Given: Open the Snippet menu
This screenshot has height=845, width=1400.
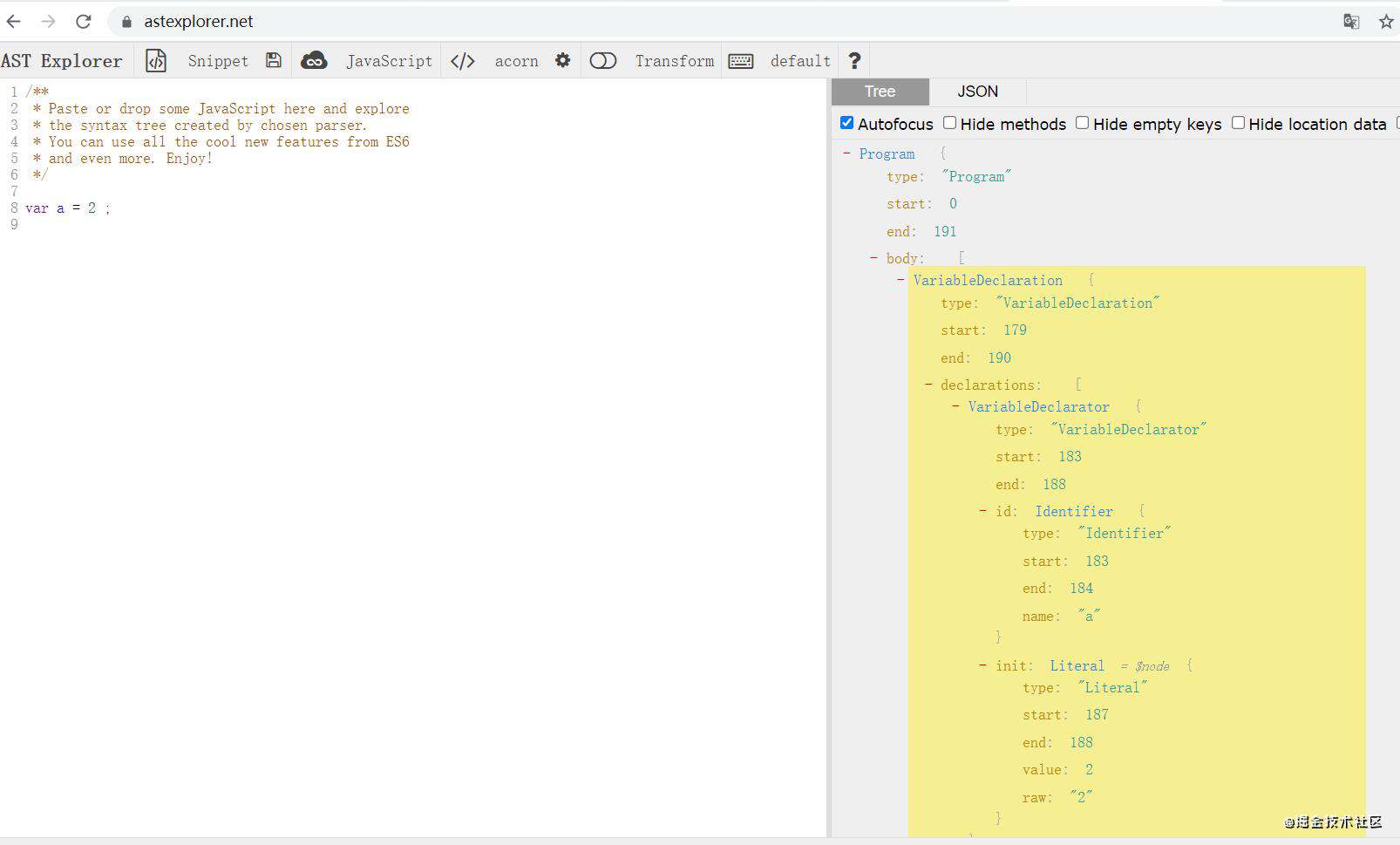Looking at the screenshot, I should (x=218, y=60).
